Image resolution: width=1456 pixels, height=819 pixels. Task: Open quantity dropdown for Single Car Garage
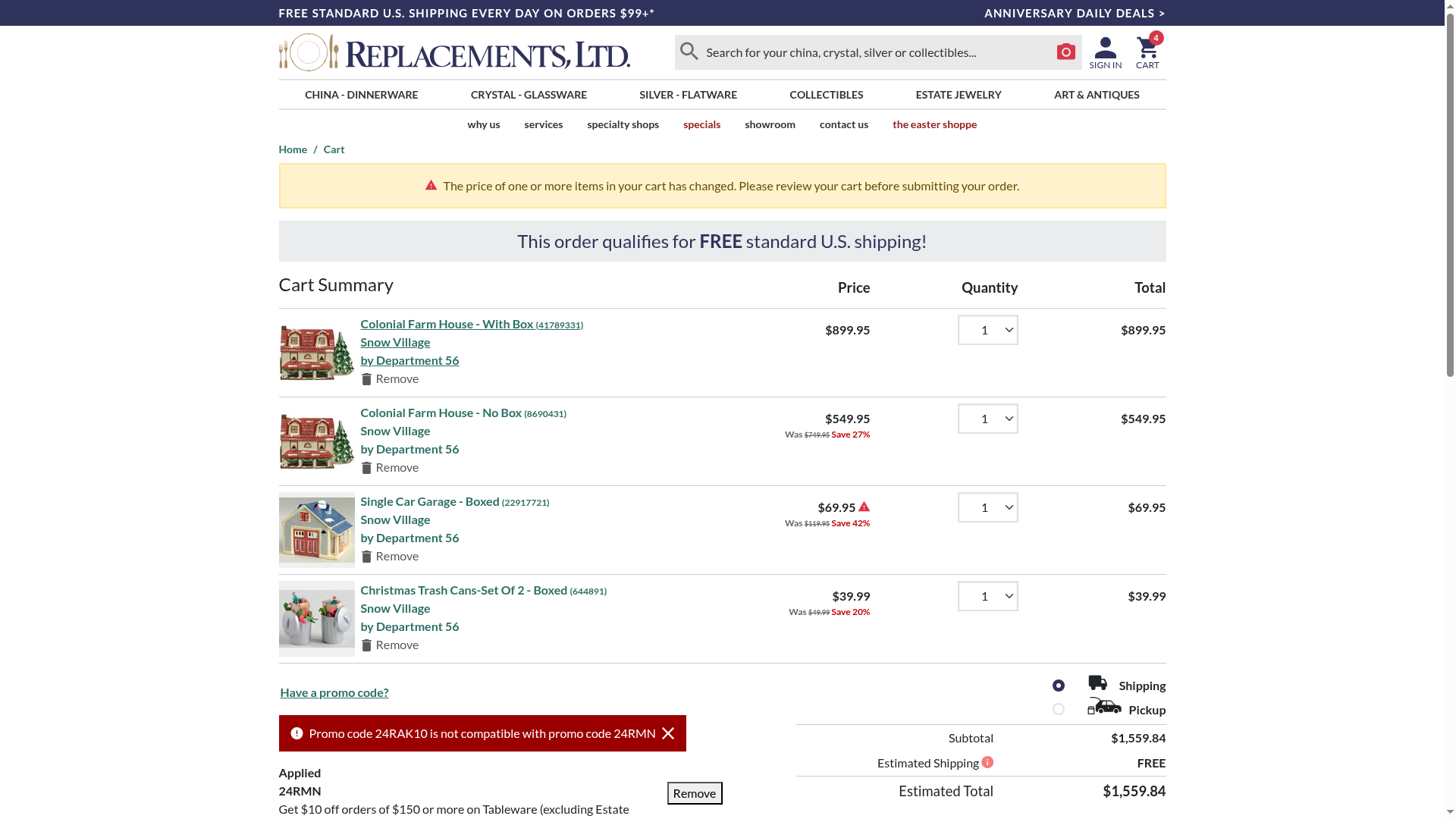(x=987, y=507)
